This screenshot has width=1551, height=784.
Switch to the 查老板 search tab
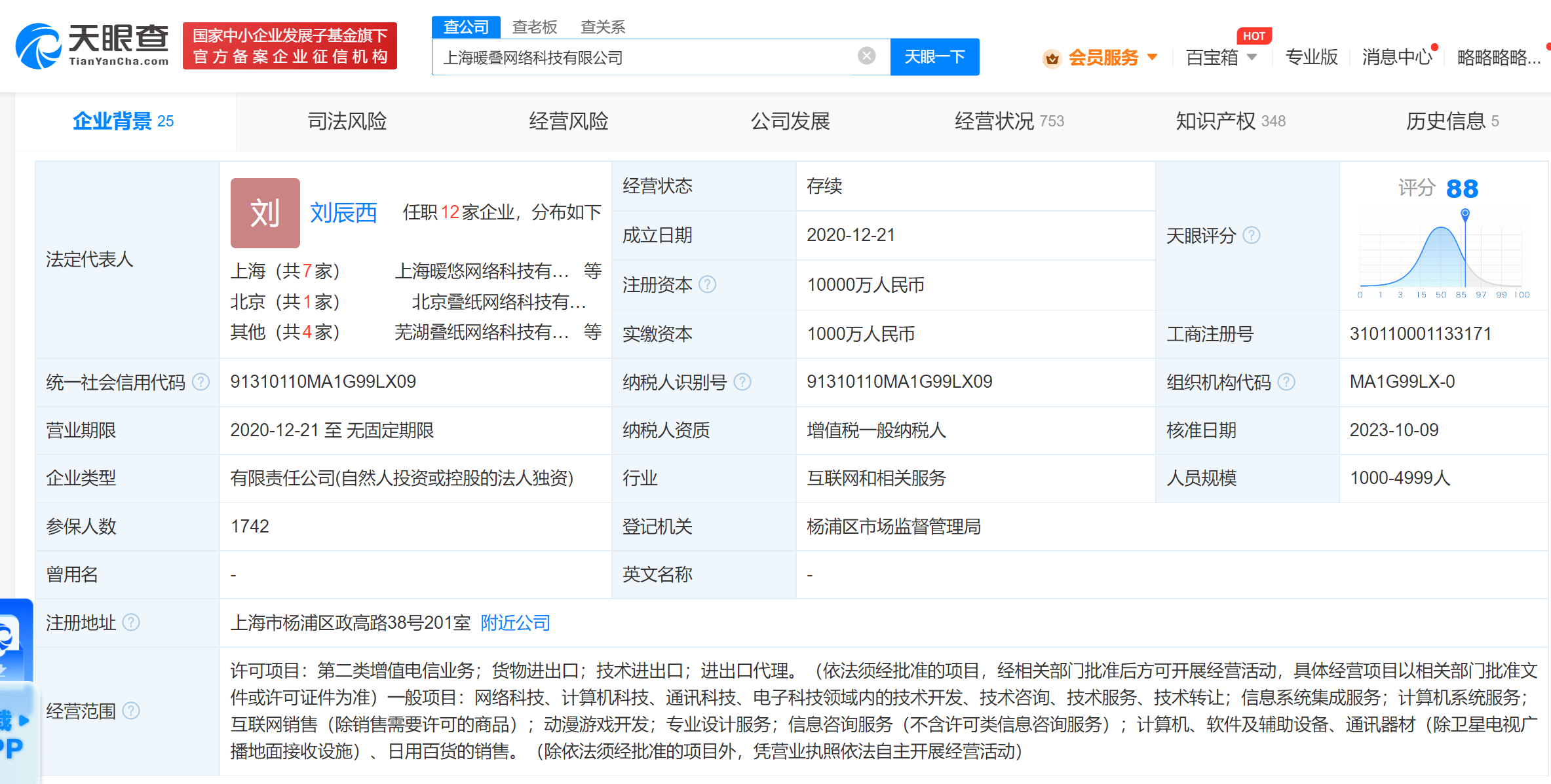(535, 27)
